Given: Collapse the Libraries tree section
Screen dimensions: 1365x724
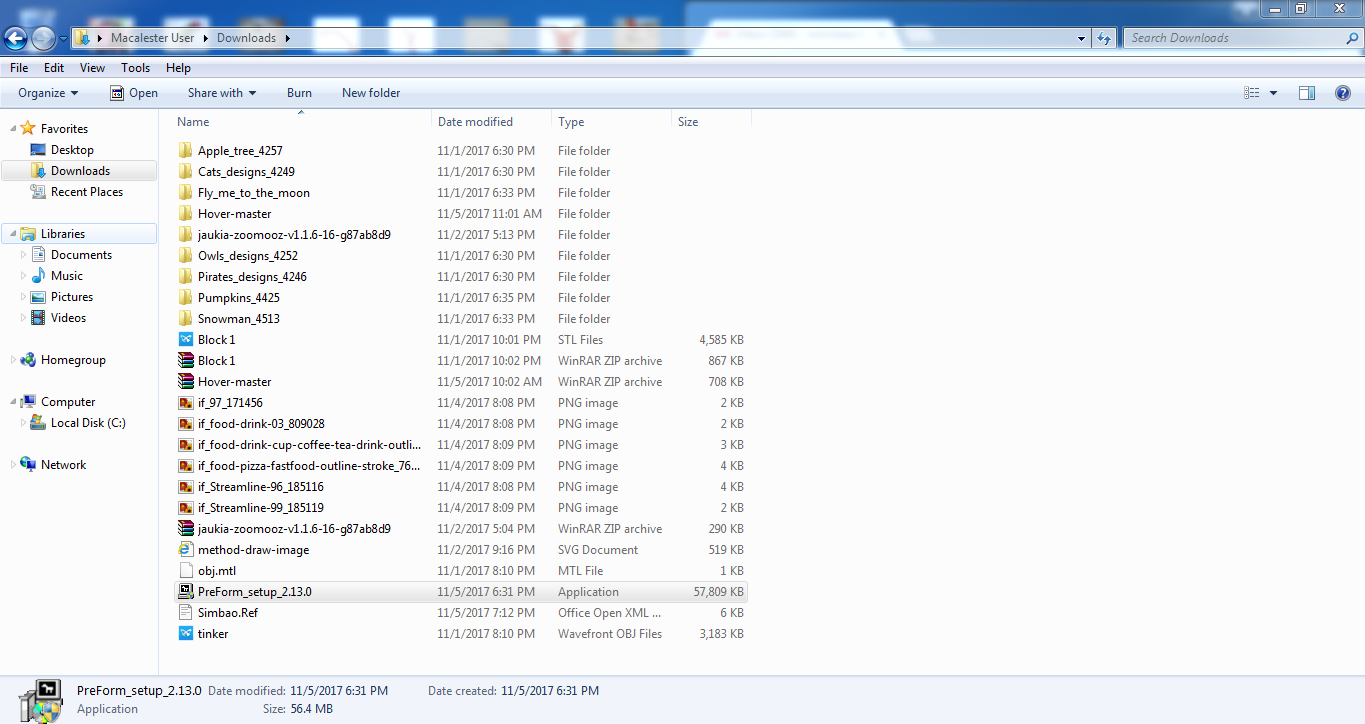Looking at the screenshot, I should 11,234.
